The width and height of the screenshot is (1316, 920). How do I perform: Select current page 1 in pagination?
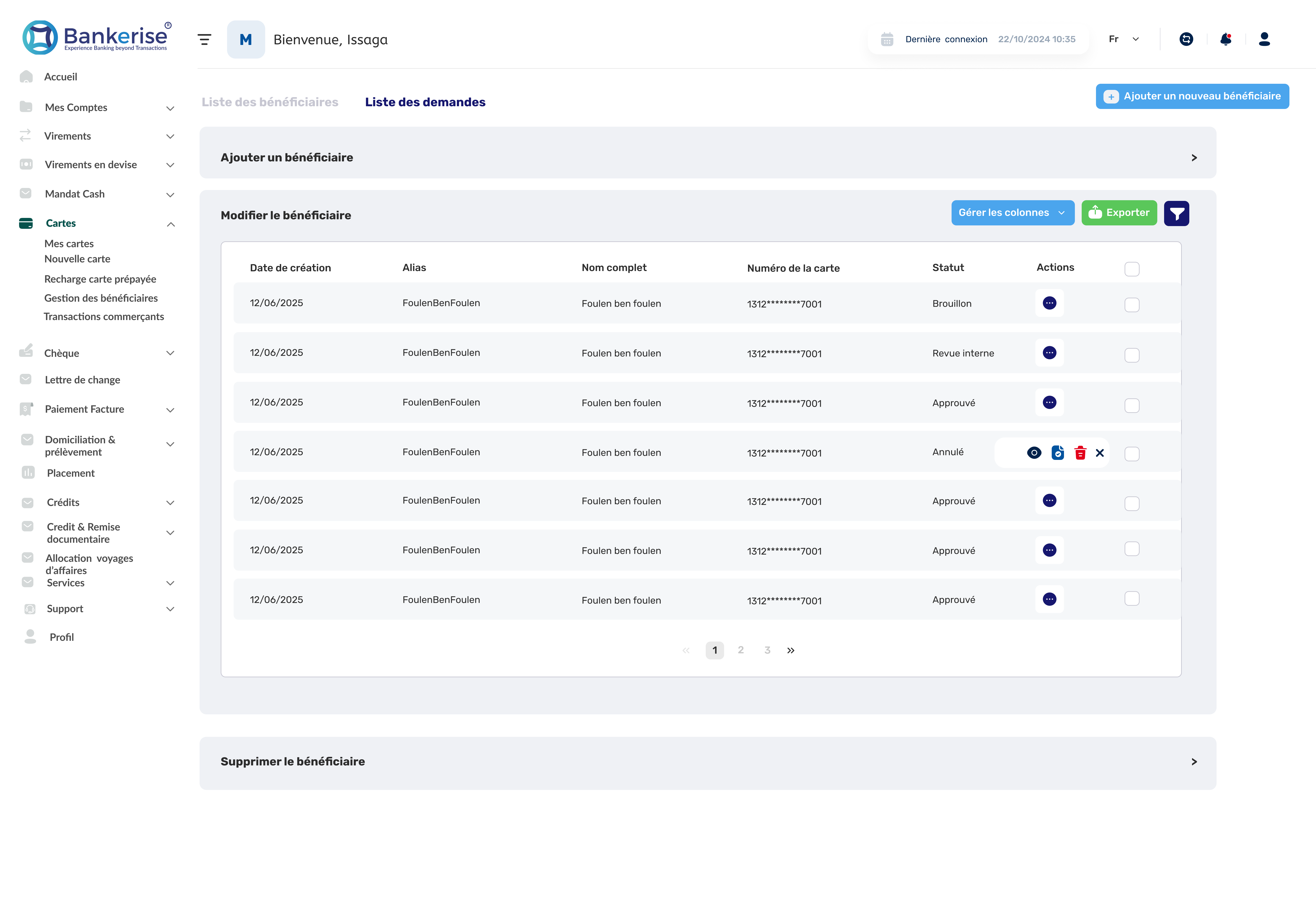pos(715,650)
